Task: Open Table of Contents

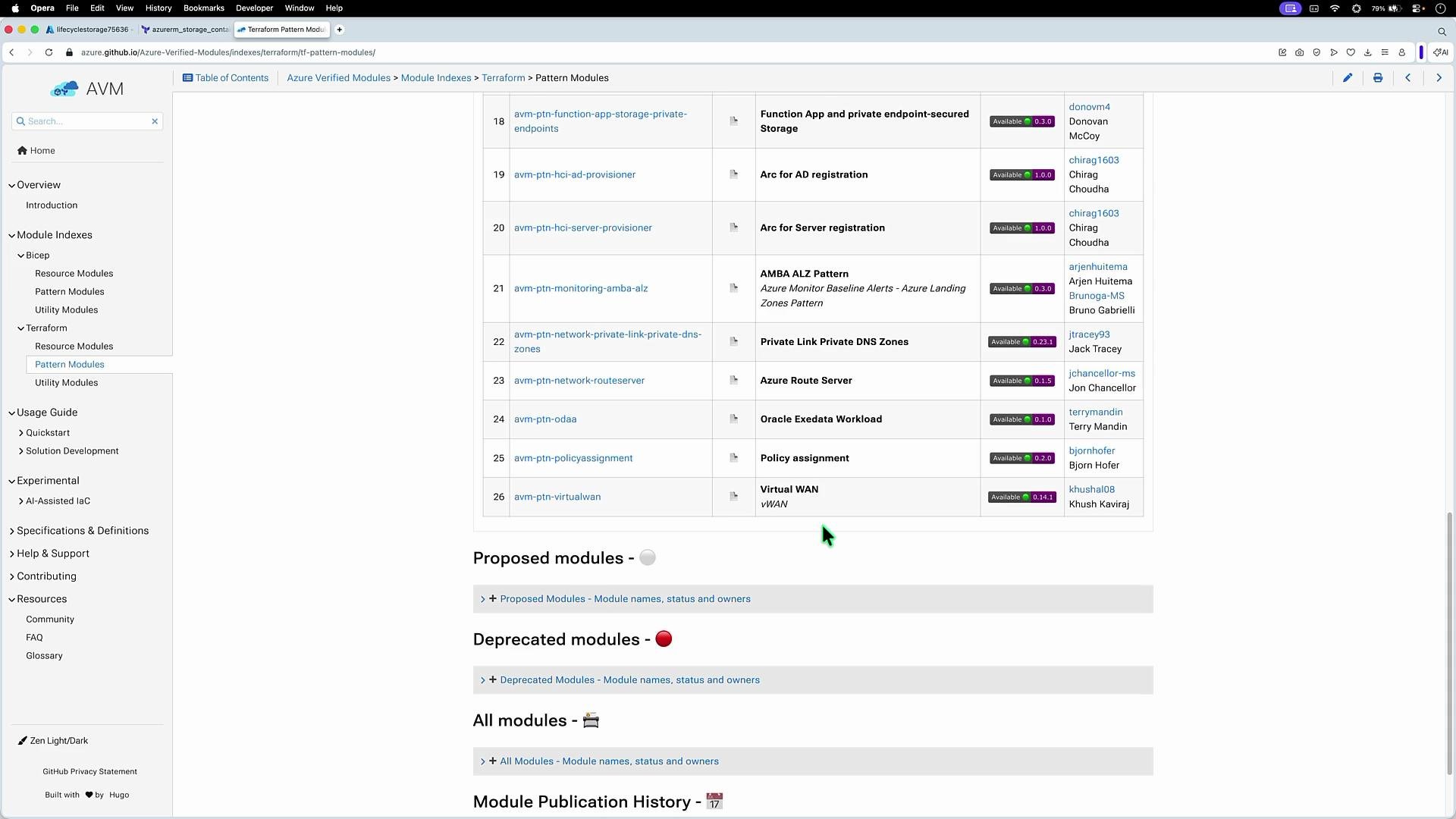Action: 225,78
